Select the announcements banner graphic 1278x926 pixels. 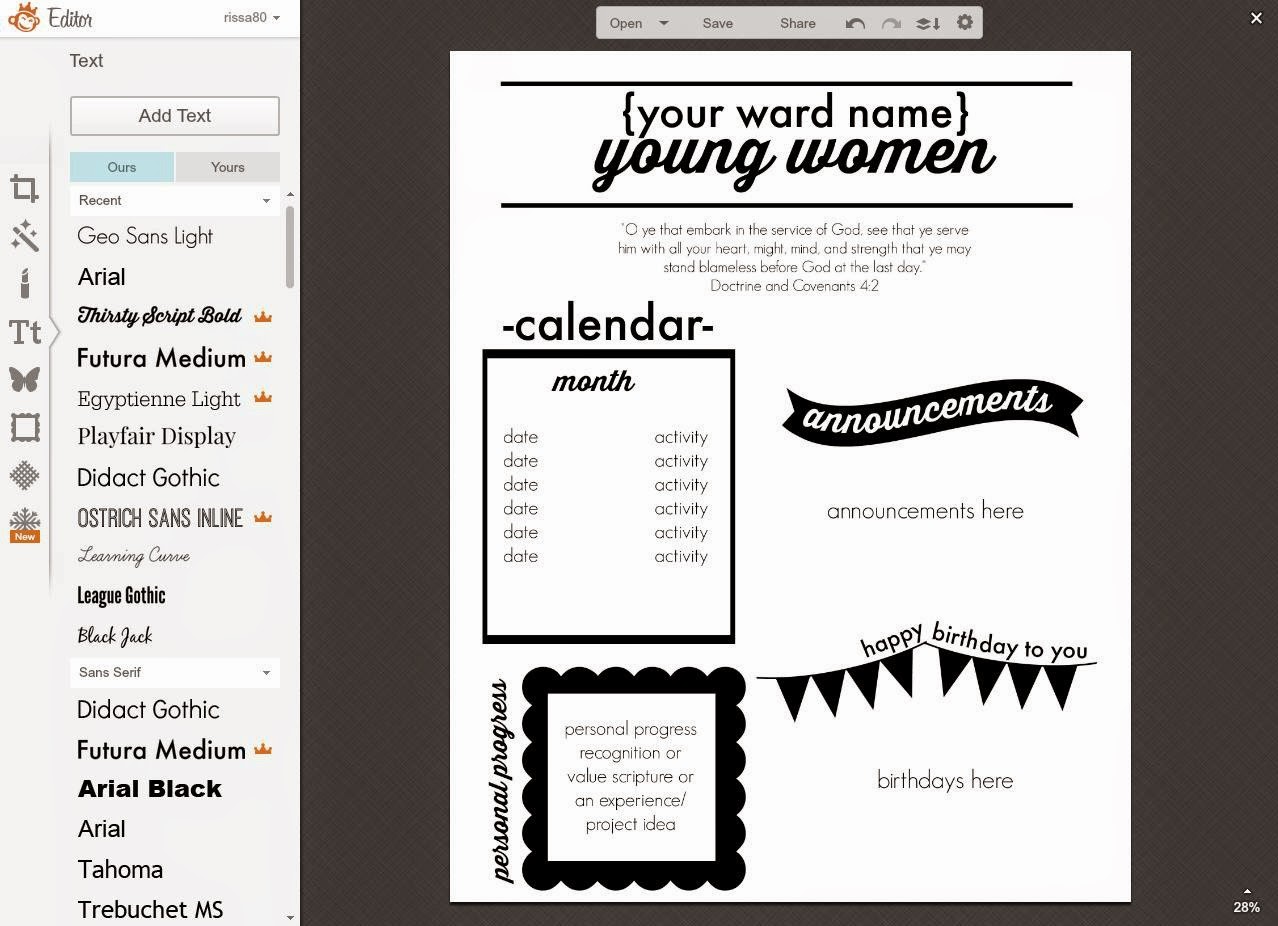point(932,411)
